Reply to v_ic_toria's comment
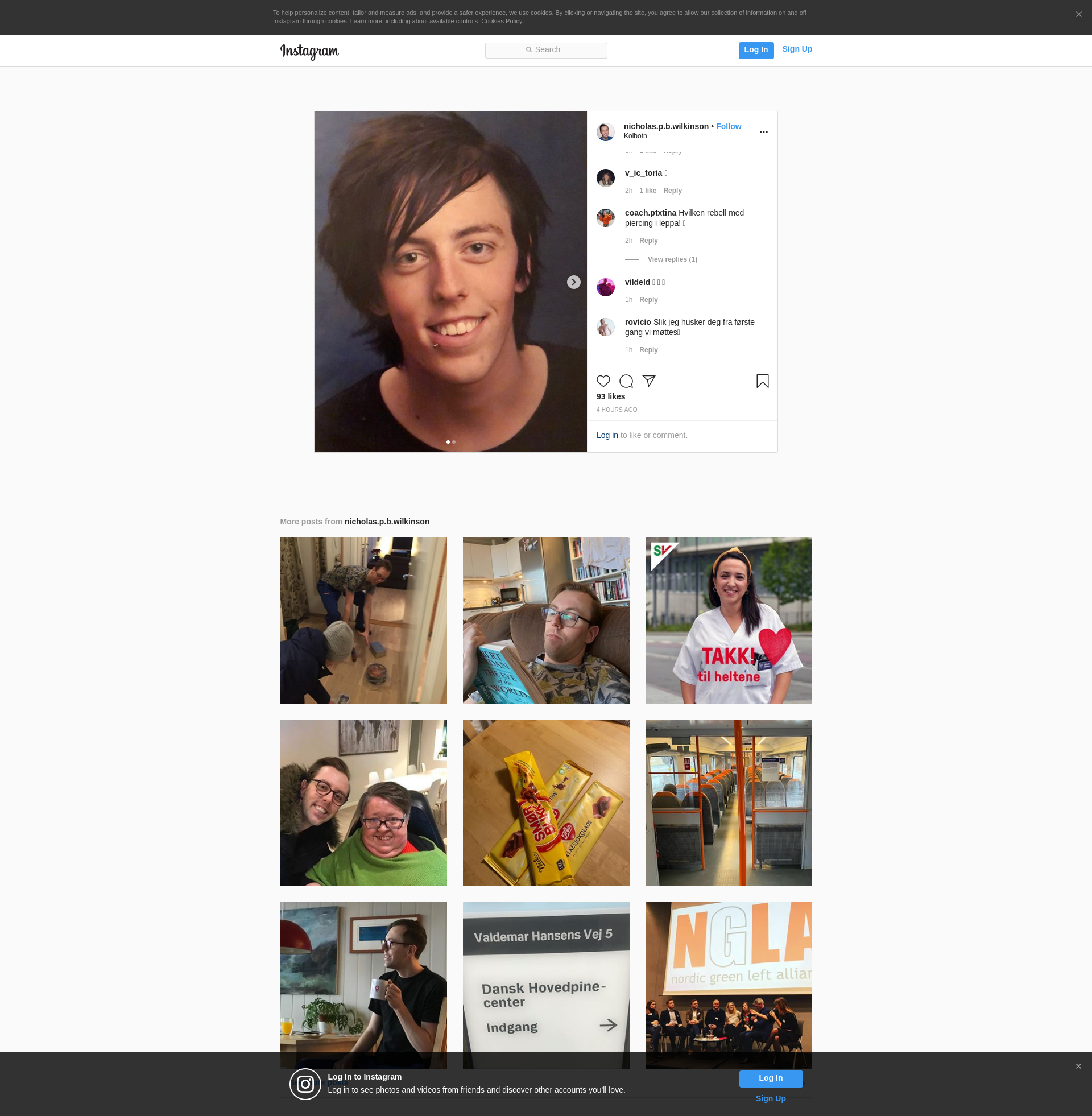Viewport: 1092px width, 1116px height. [x=672, y=191]
